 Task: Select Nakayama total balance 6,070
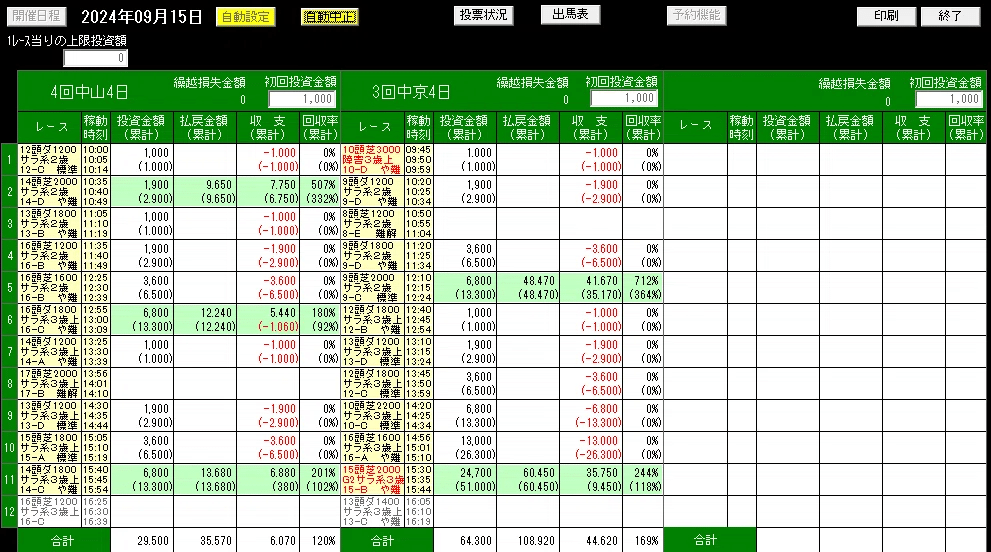coord(268,541)
